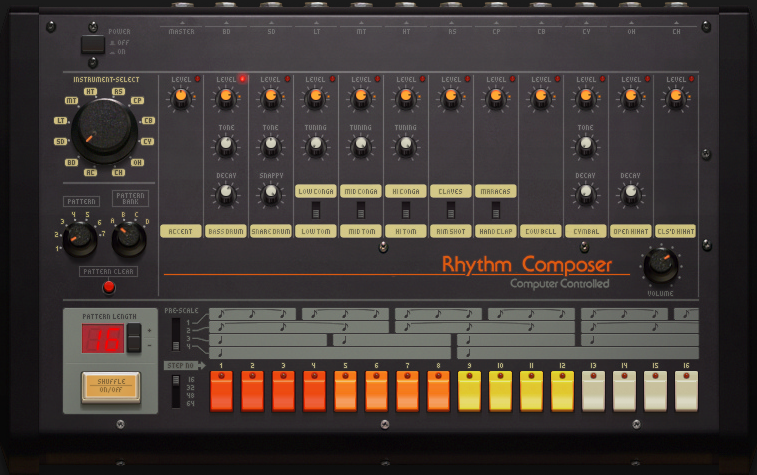
Task: Toggle the Power switch
Action: click(x=93, y=44)
